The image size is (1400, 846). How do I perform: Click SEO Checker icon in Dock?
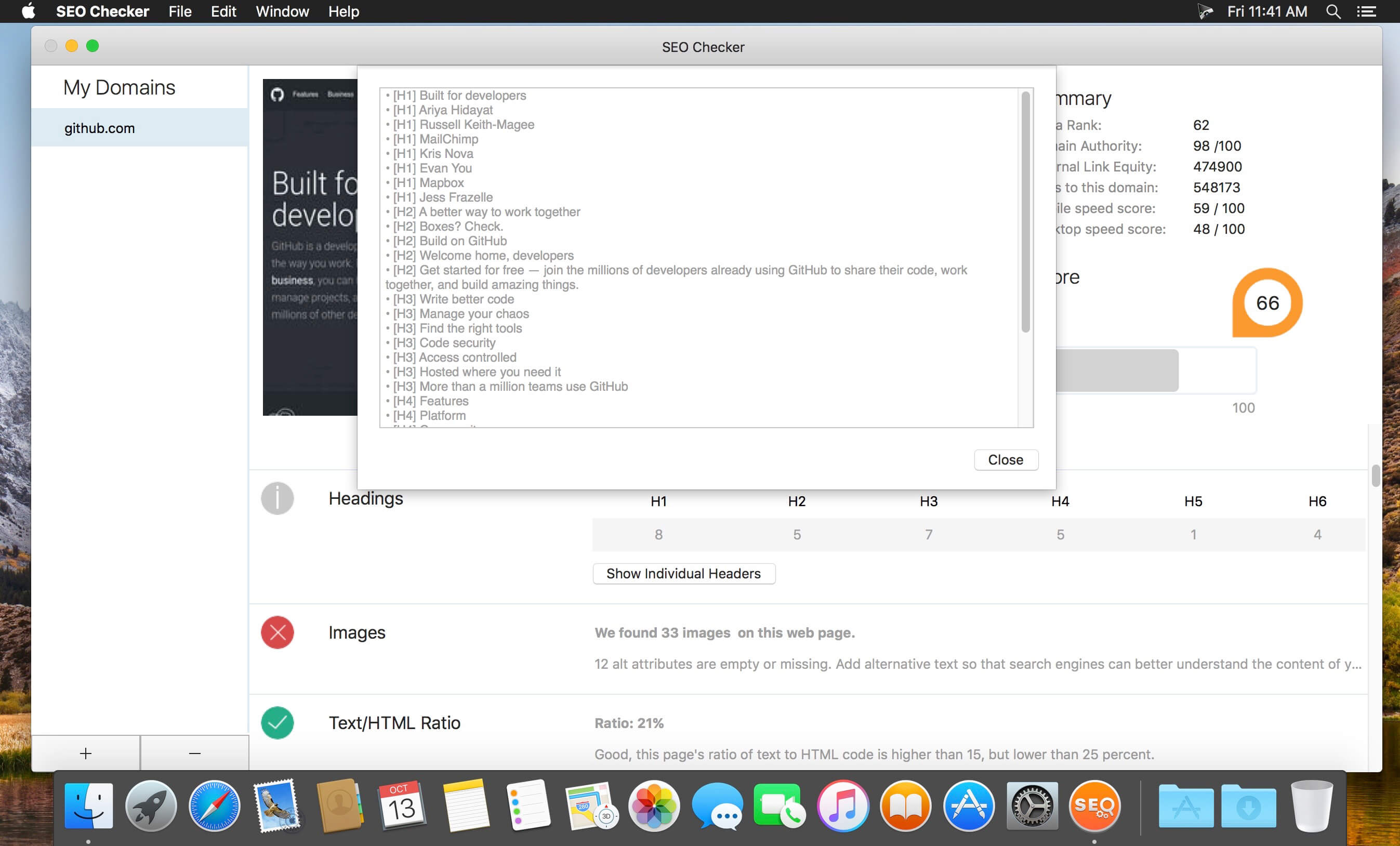tap(1095, 805)
